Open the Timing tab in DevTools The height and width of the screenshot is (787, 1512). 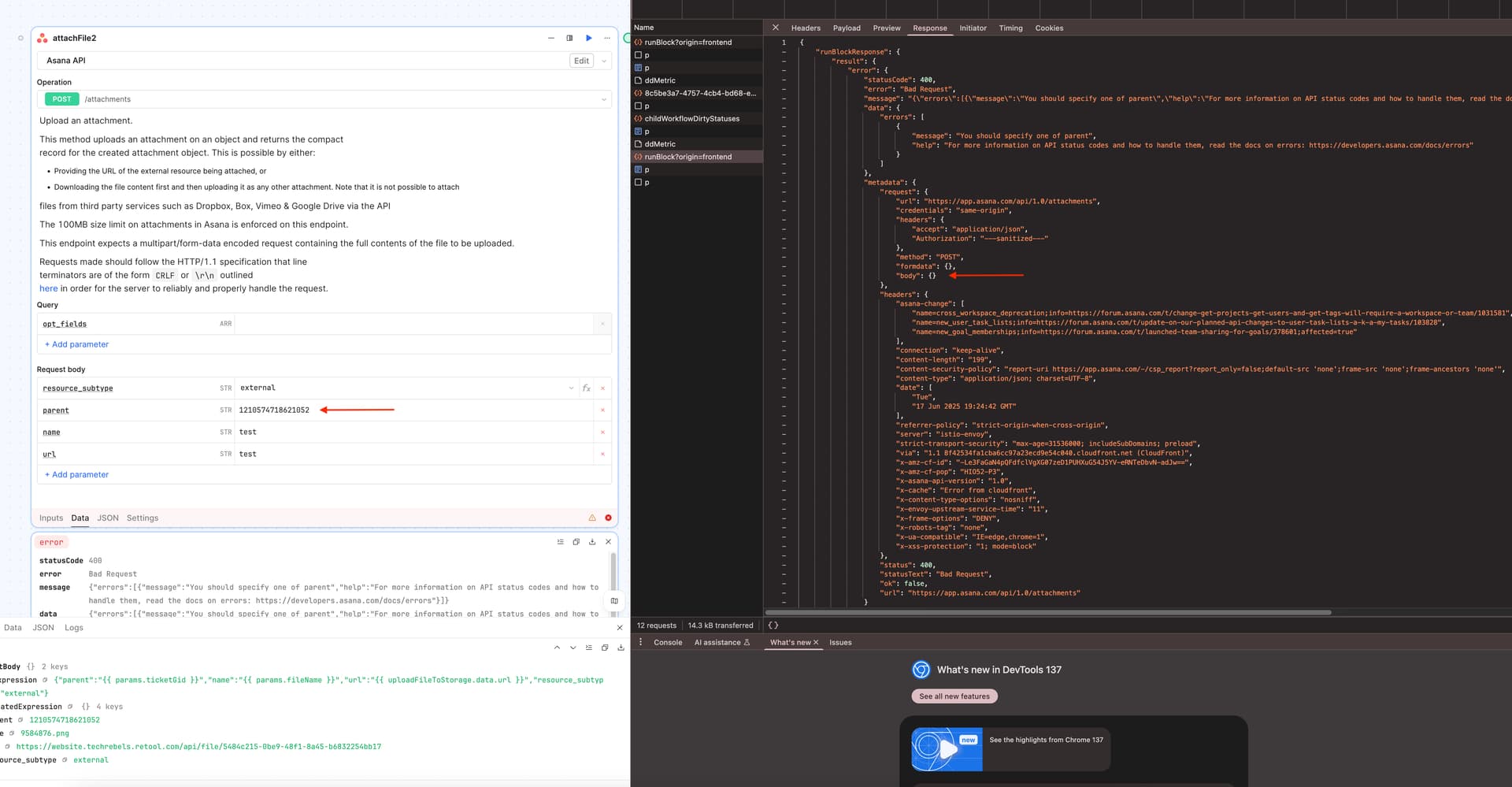(1010, 28)
